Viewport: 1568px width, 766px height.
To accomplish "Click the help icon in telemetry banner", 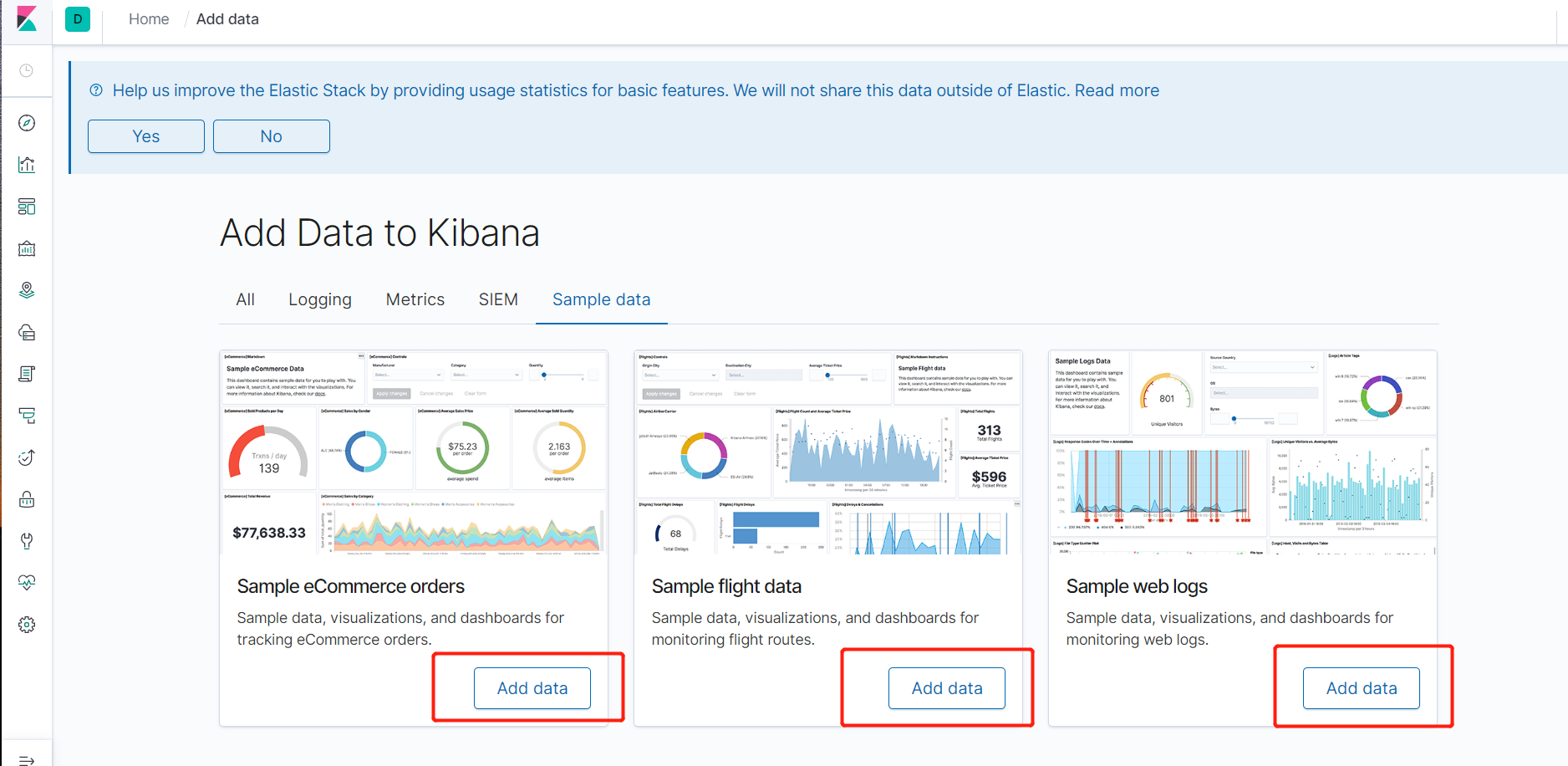I will pyautogui.click(x=96, y=90).
